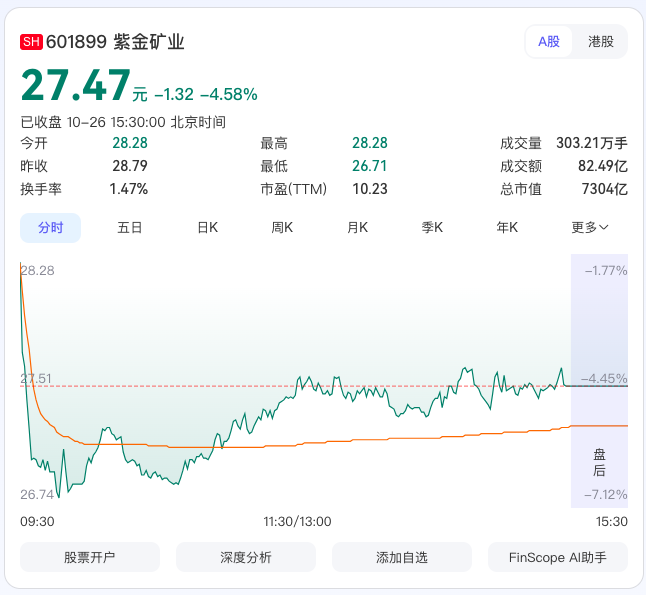Select the 分时 chart tab
Screen dimensions: 646x595
(x=50, y=228)
